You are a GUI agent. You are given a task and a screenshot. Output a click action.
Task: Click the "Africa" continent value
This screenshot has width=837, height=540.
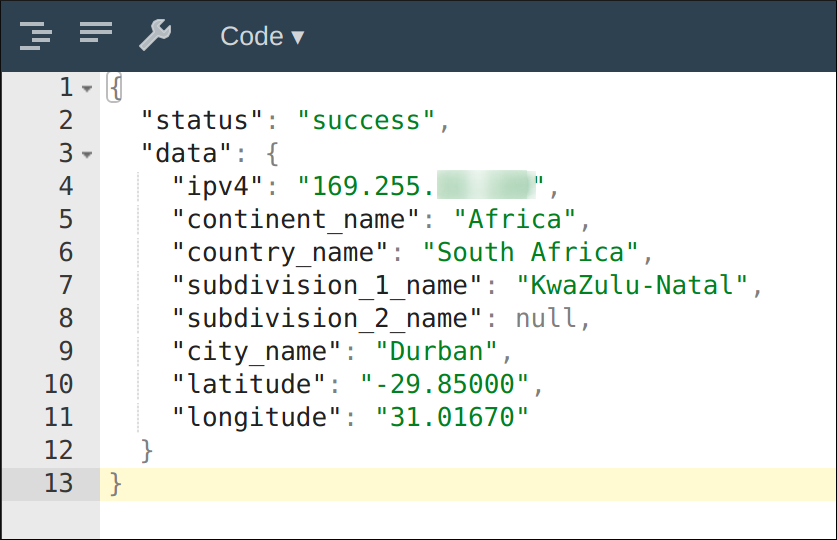(515, 219)
